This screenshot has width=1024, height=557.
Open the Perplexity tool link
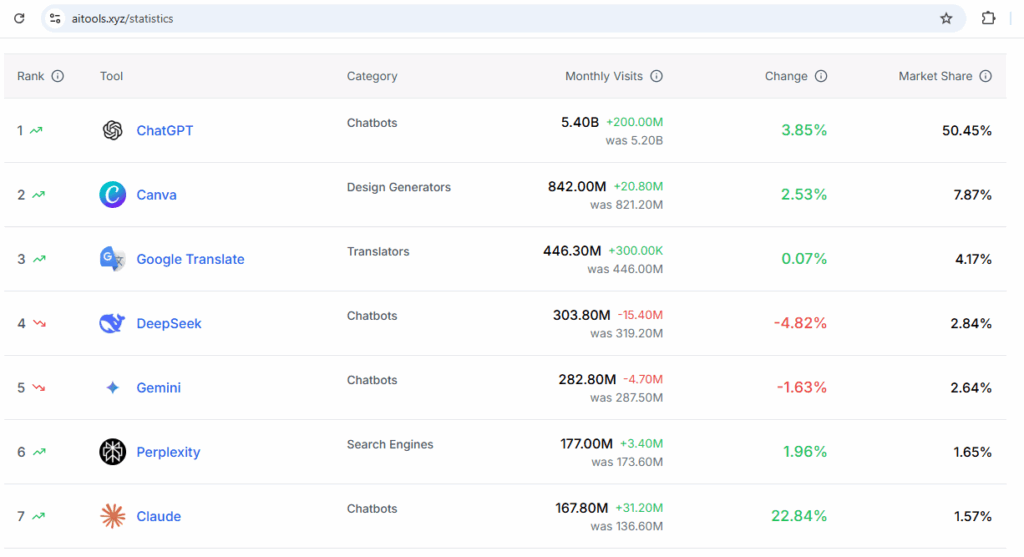point(168,452)
